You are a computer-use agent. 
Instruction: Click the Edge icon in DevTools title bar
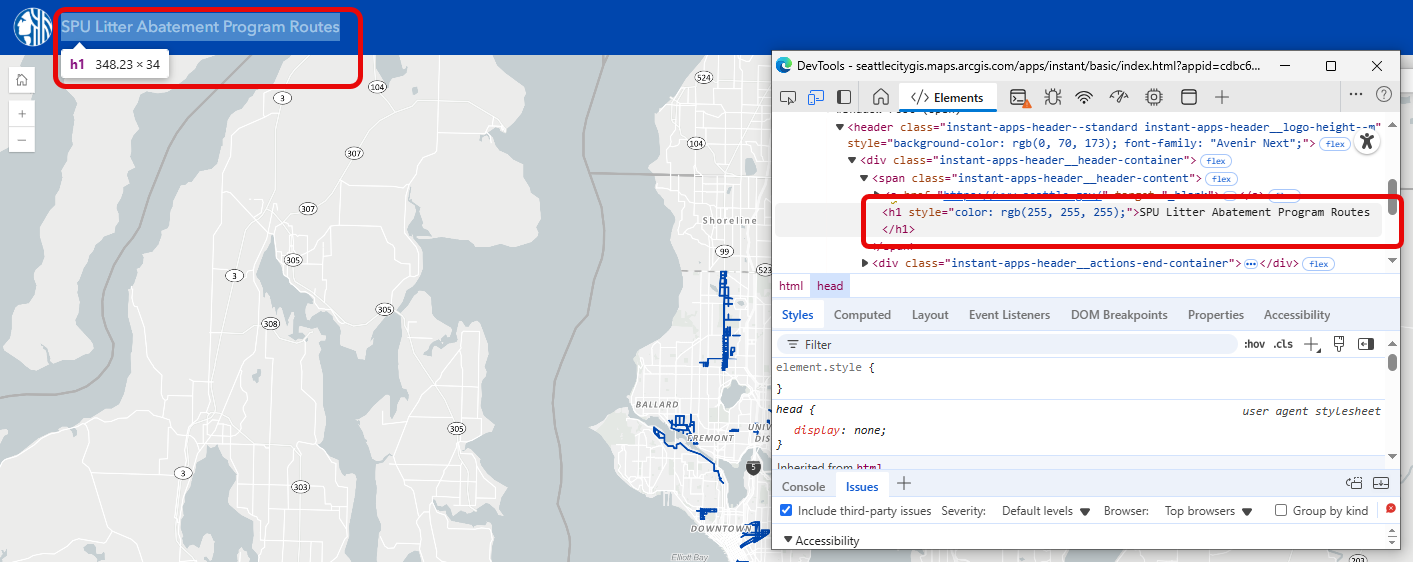pyautogui.click(x=784, y=66)
